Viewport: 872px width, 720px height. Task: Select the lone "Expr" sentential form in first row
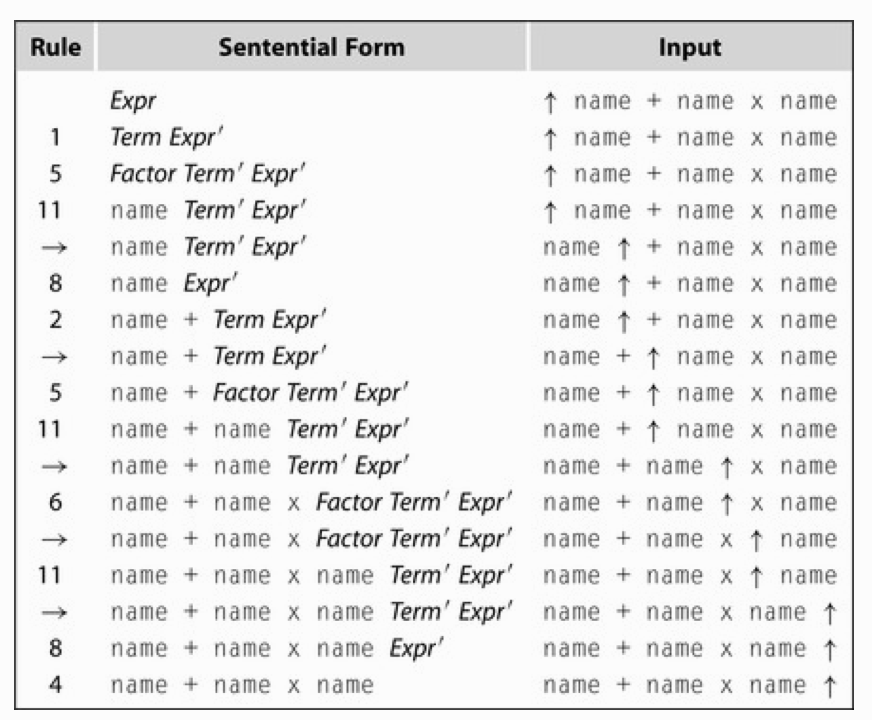pos(134,101)
